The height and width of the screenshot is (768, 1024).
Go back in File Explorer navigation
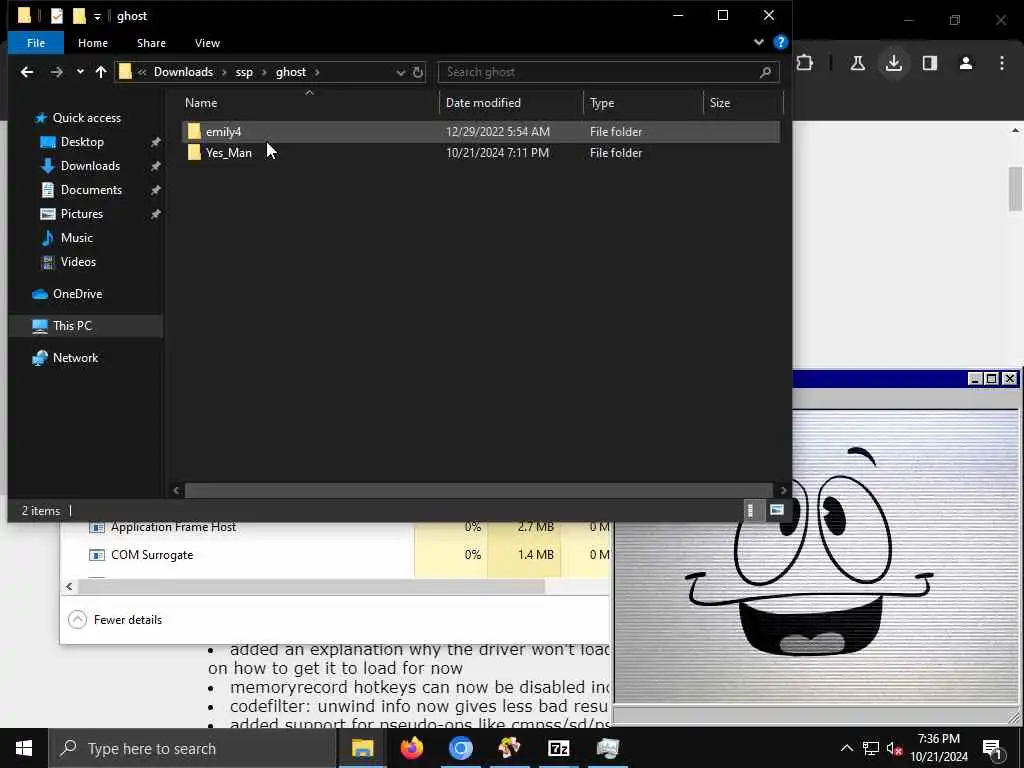[x=27, y=72]
